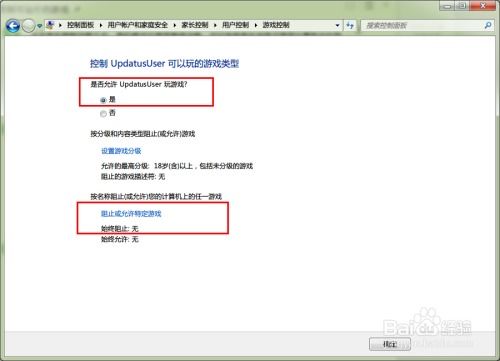Open the 设置游戏分级 link

coord(121,151)
